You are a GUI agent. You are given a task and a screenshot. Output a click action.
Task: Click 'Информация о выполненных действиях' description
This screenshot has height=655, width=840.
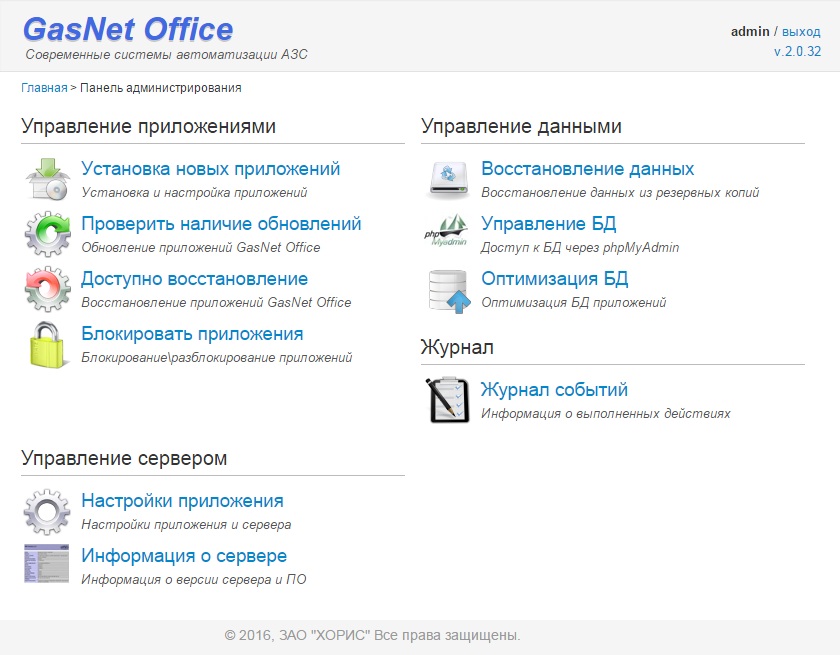click(x=605, y=413)
